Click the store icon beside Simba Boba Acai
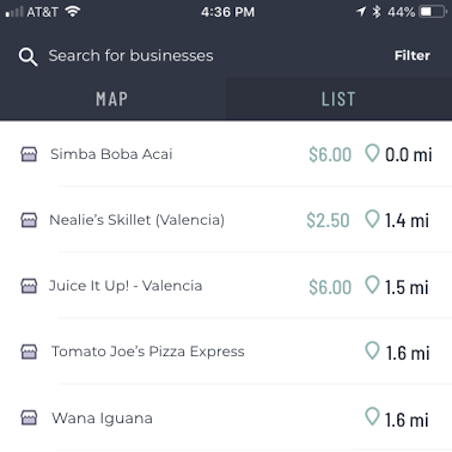Viewport: 452px width, 452px height. pos(29,154)
